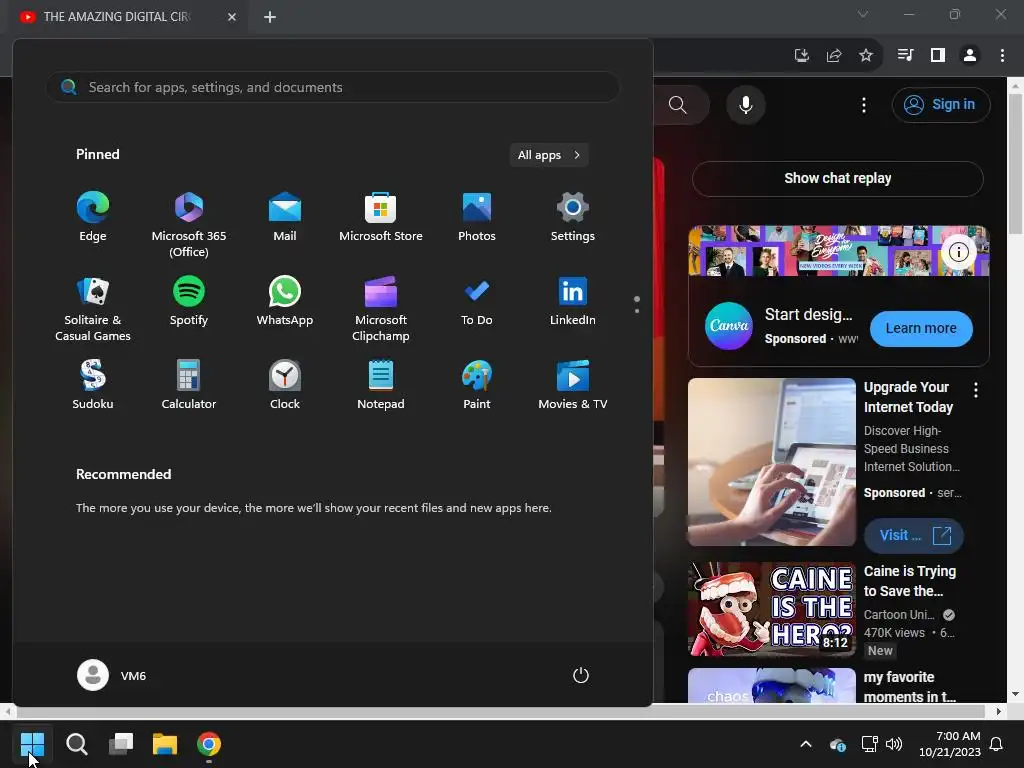Click the Start menu search field
1024x768 pixels.
[x=332, y=87]
